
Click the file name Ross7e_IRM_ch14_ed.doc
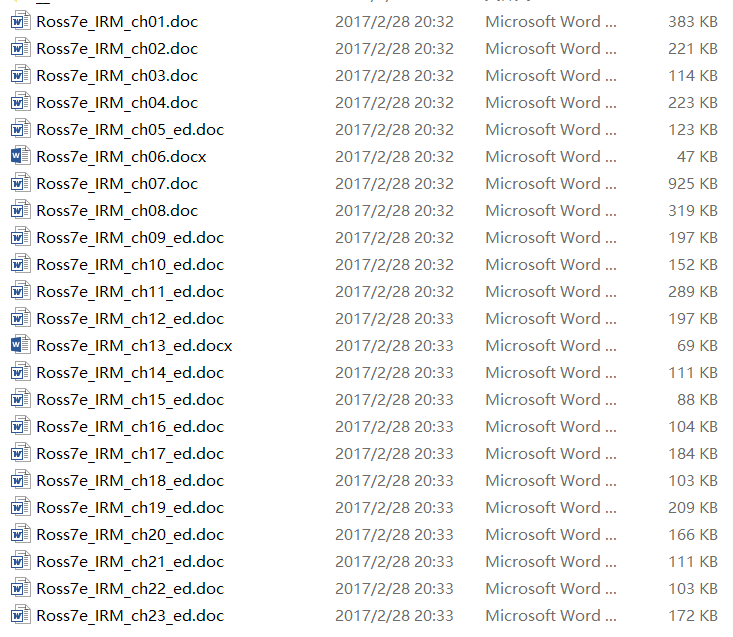pos(130,373)
